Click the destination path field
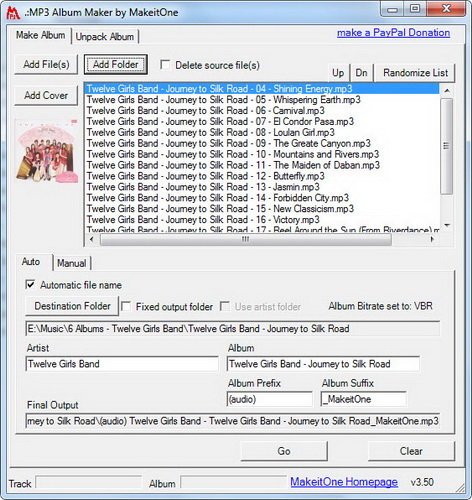The width and height of the screenshot is (472, 500). click(x=233, y=329)
